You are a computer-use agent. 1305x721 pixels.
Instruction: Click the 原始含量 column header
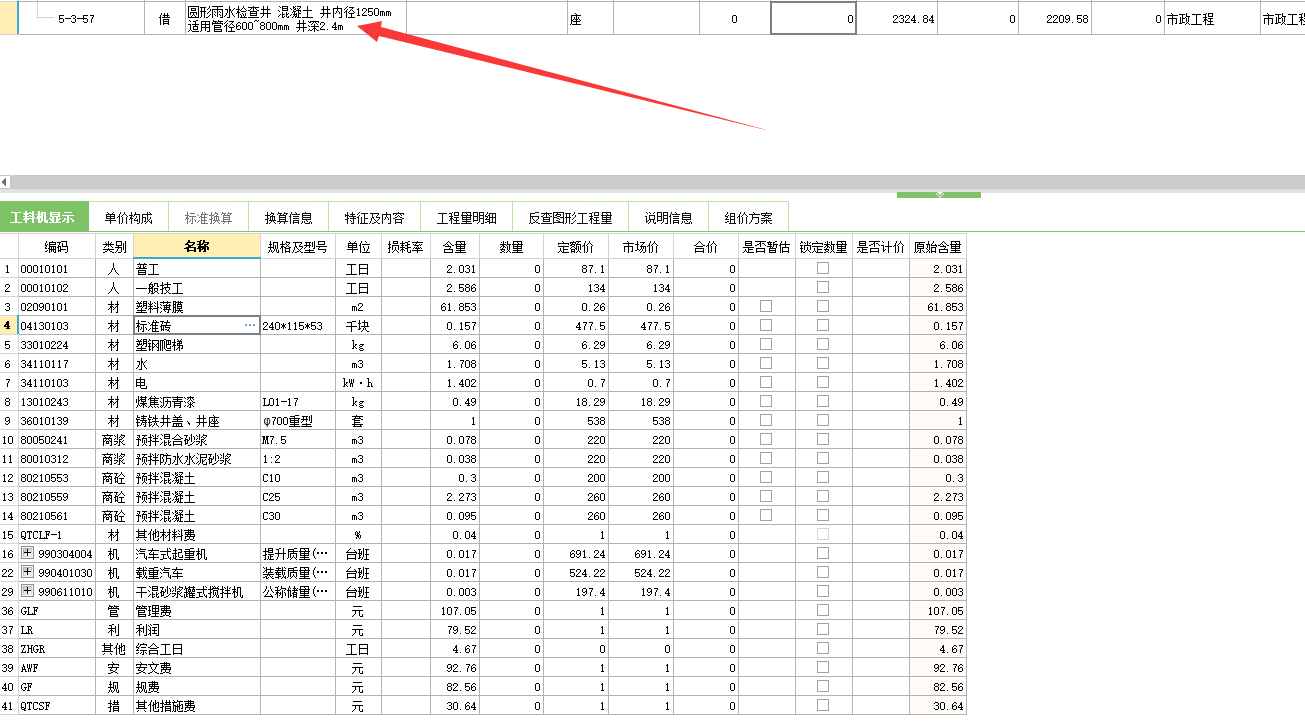click(x=937, y=247)
